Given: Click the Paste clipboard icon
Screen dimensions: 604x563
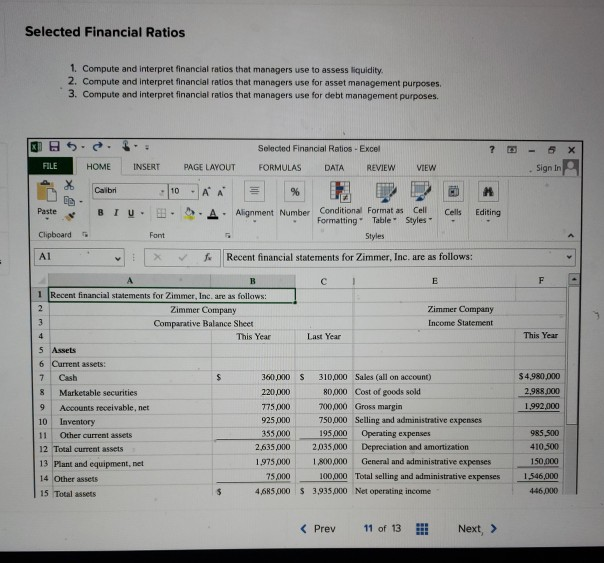Looking at the screenshot, I should [47, 191].
